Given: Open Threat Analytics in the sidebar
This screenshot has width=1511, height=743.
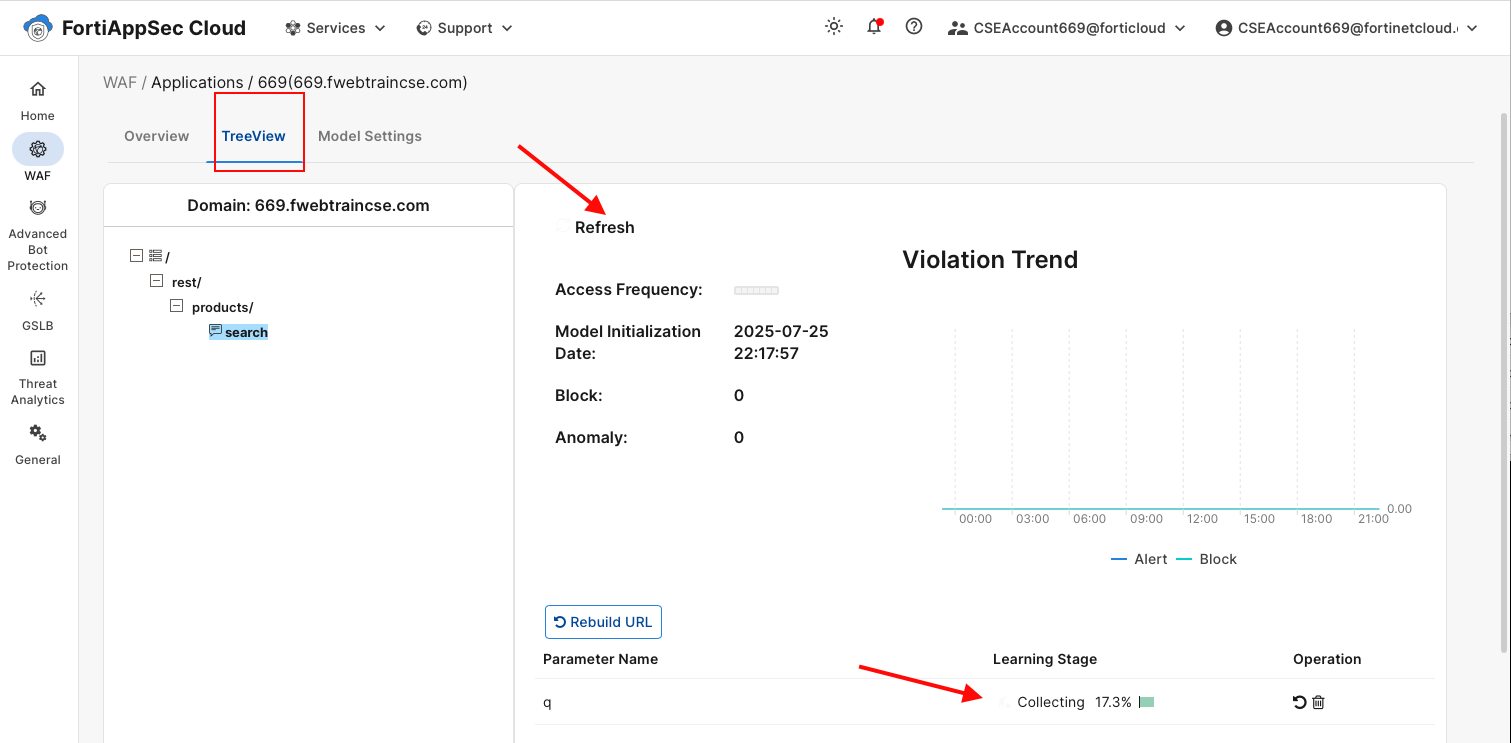Looking at the screenshot, I should [x=38, y=378].
